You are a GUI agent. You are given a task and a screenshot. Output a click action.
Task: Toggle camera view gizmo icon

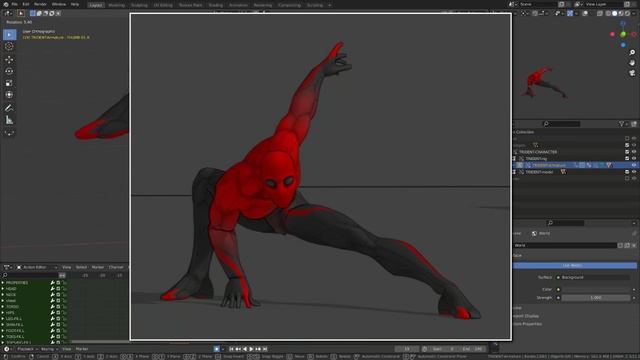[x=632, y=73]
